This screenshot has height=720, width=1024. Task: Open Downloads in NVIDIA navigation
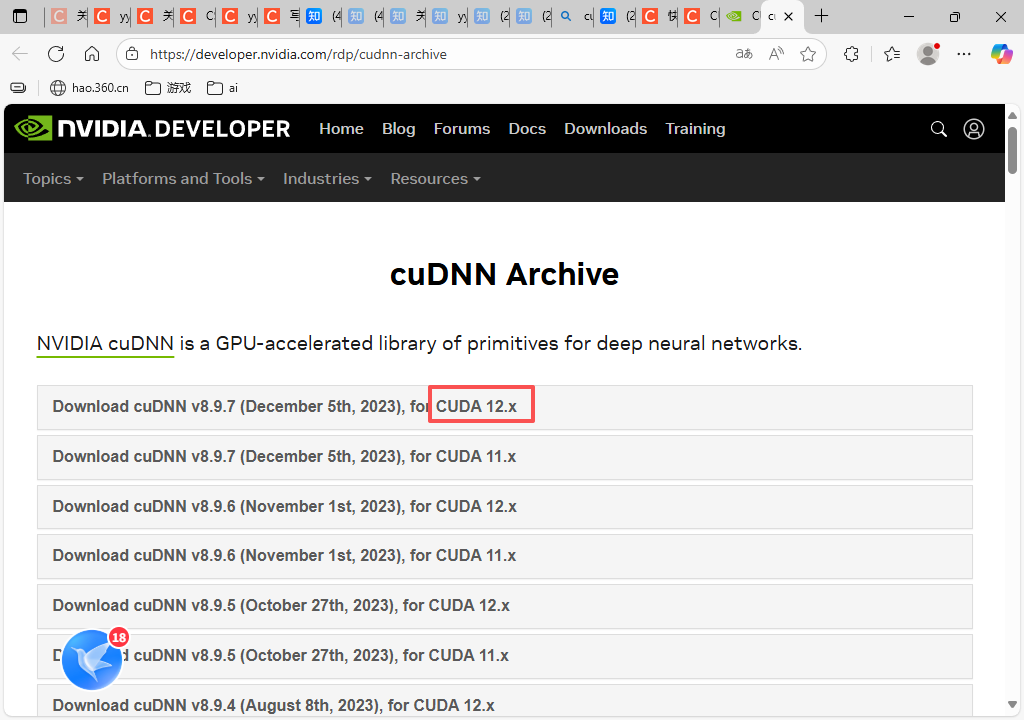(605, 129)
